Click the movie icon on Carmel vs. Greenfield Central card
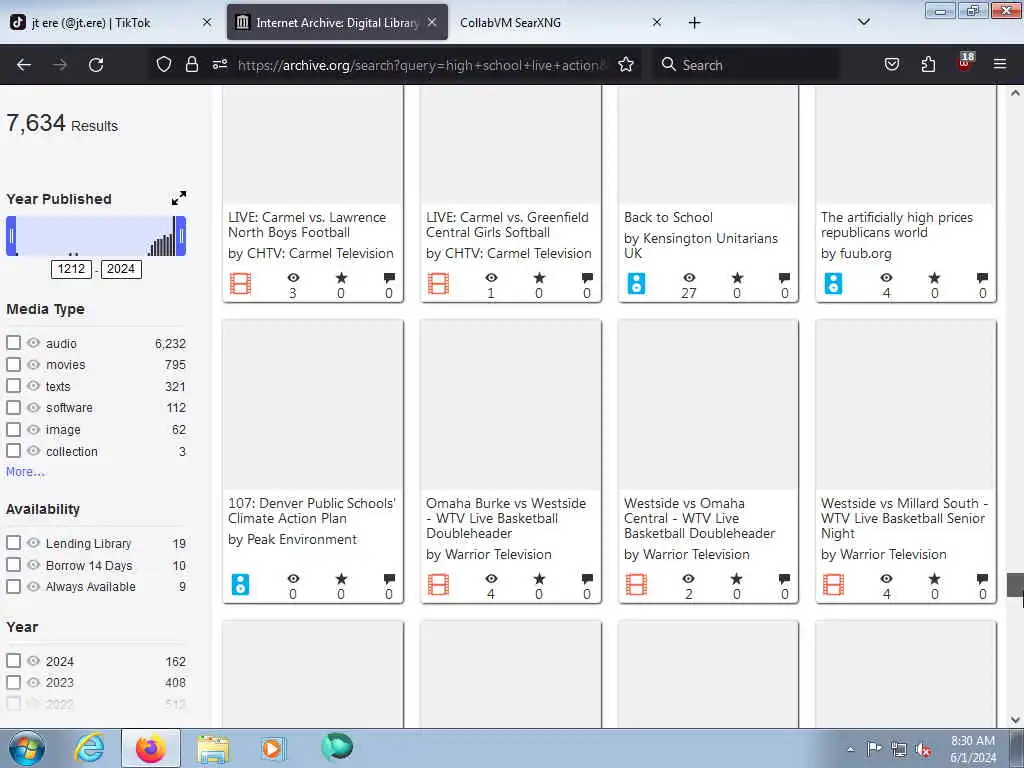The width and height of the screenshot is (1024, 768). click(438, 284)
